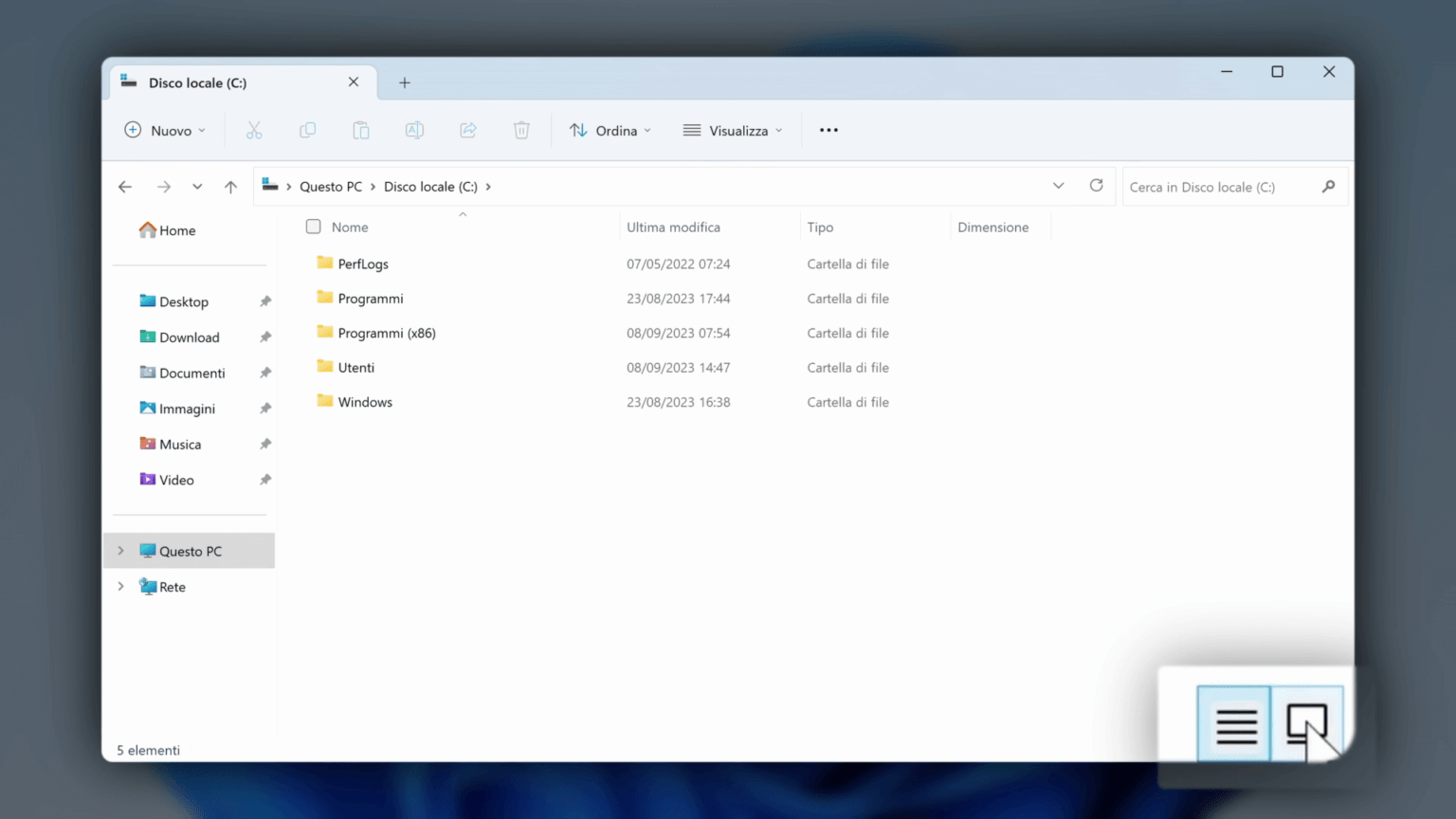This screenshot has height=819, width=1456.
Task: Click the Utenti folder icon
Action: pyautogui.click(x=325, y=367)
